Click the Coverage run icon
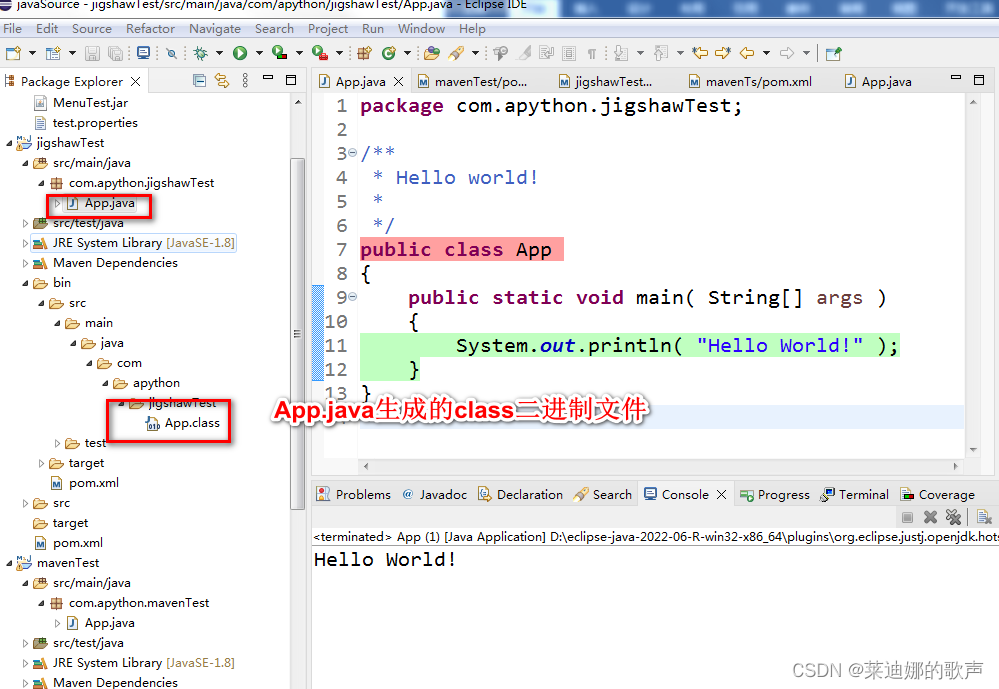 pyautogui.click(x=279, y=53)
